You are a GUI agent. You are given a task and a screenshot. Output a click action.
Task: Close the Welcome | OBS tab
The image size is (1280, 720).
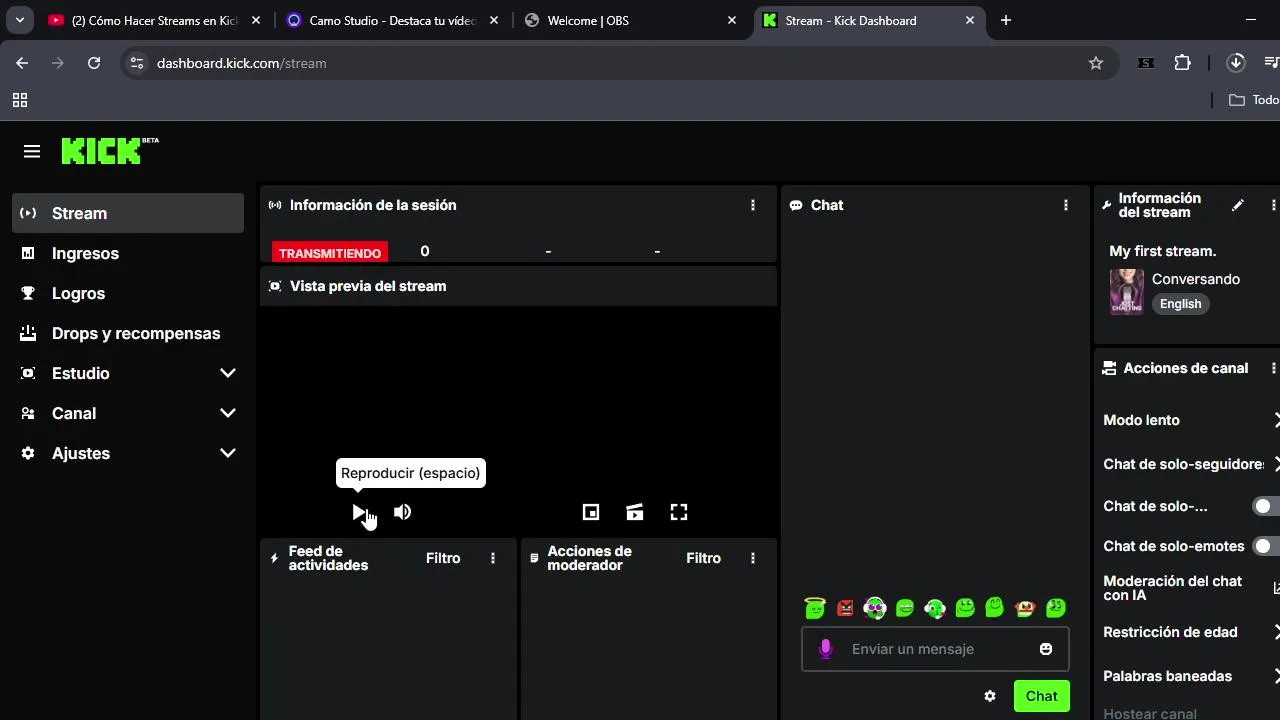(732, 20)
